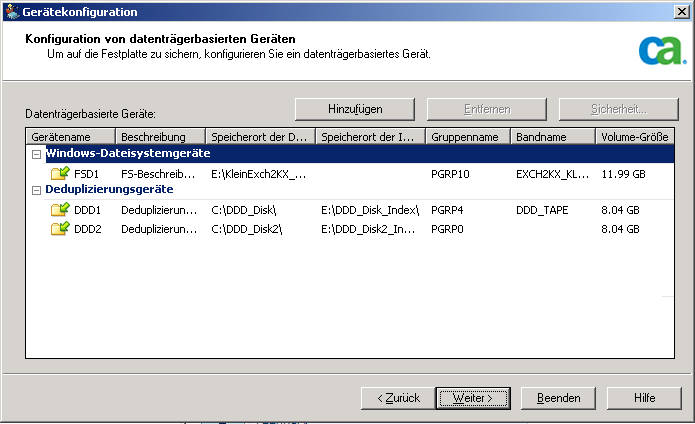Close the Gerätekonfiguration window
695x424 pixels.
[682, 12]
